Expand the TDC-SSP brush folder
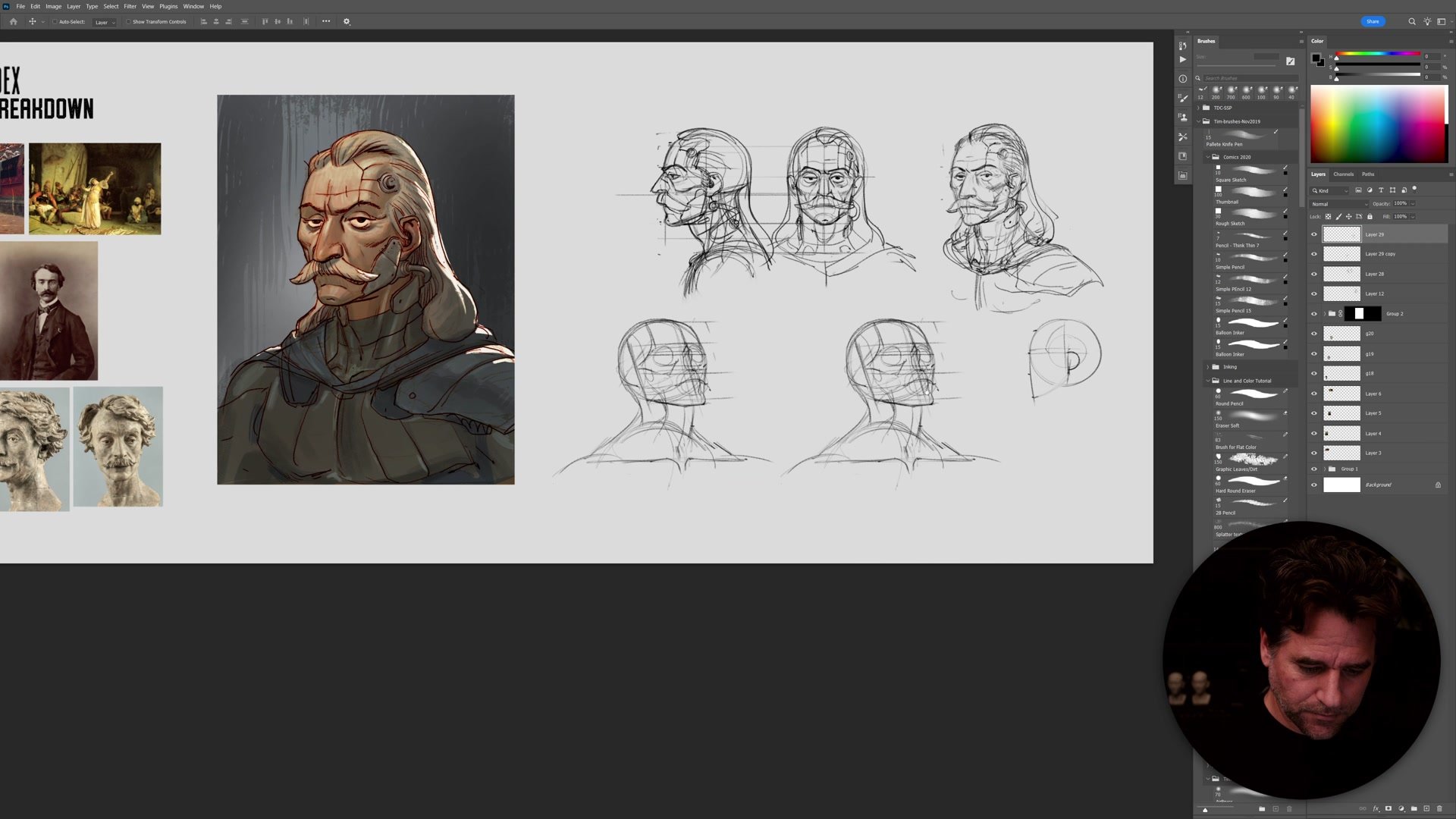This screenshot has height=819, width=1456. click(x=1199, y=108)
